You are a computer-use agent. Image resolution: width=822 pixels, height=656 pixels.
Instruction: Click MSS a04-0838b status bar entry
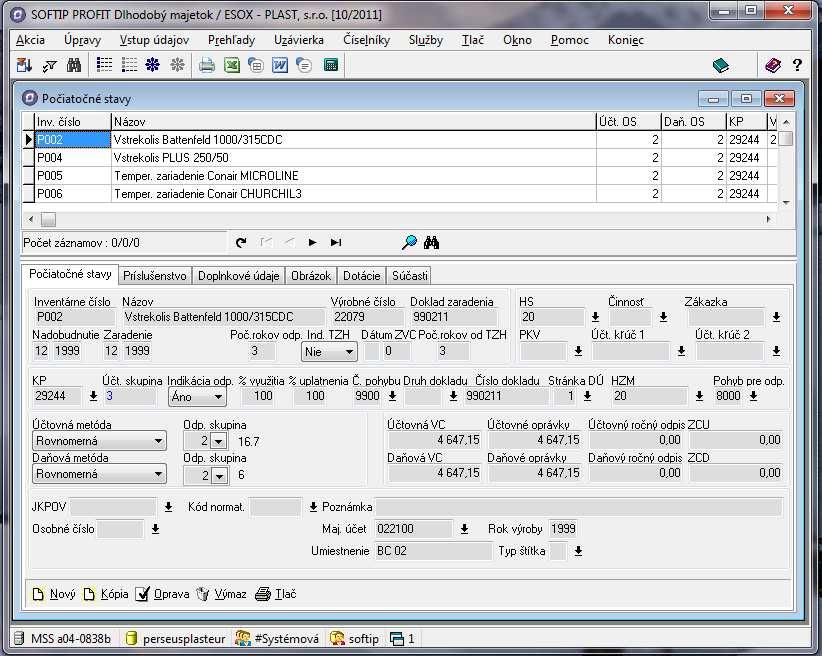[62, 639]
